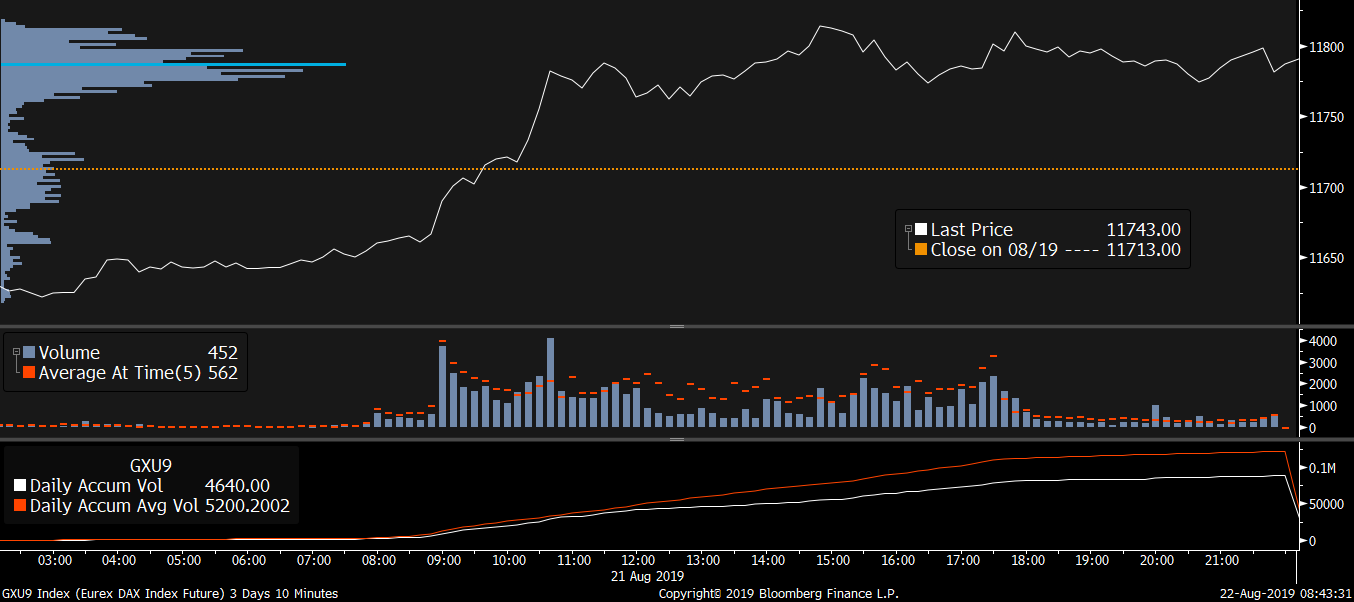Select the Last Price legend label
The image size is (1354, 602).
click(971, 230)
